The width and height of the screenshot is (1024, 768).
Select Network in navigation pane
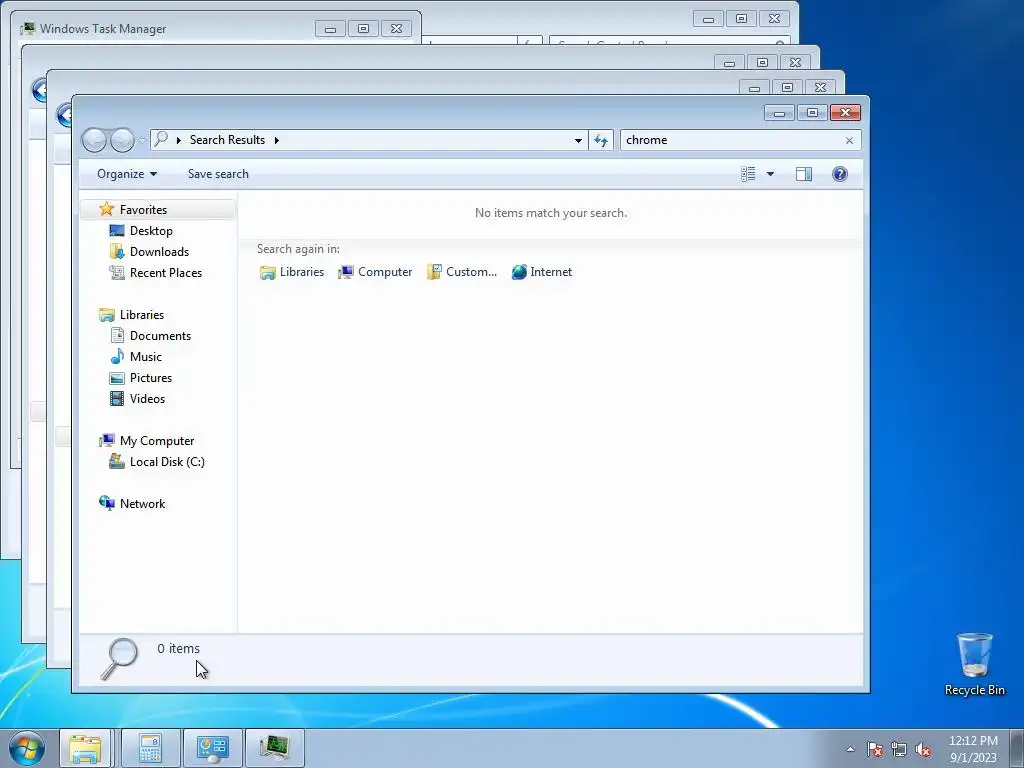pos(142,504)
